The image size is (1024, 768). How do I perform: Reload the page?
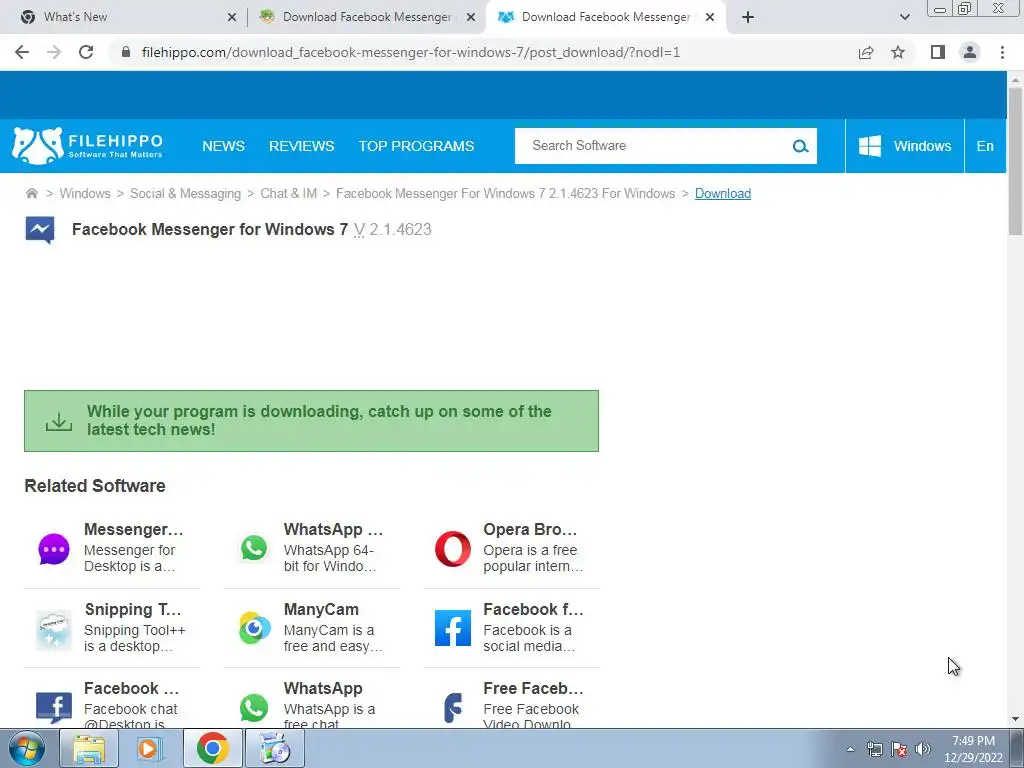[86, 52]
